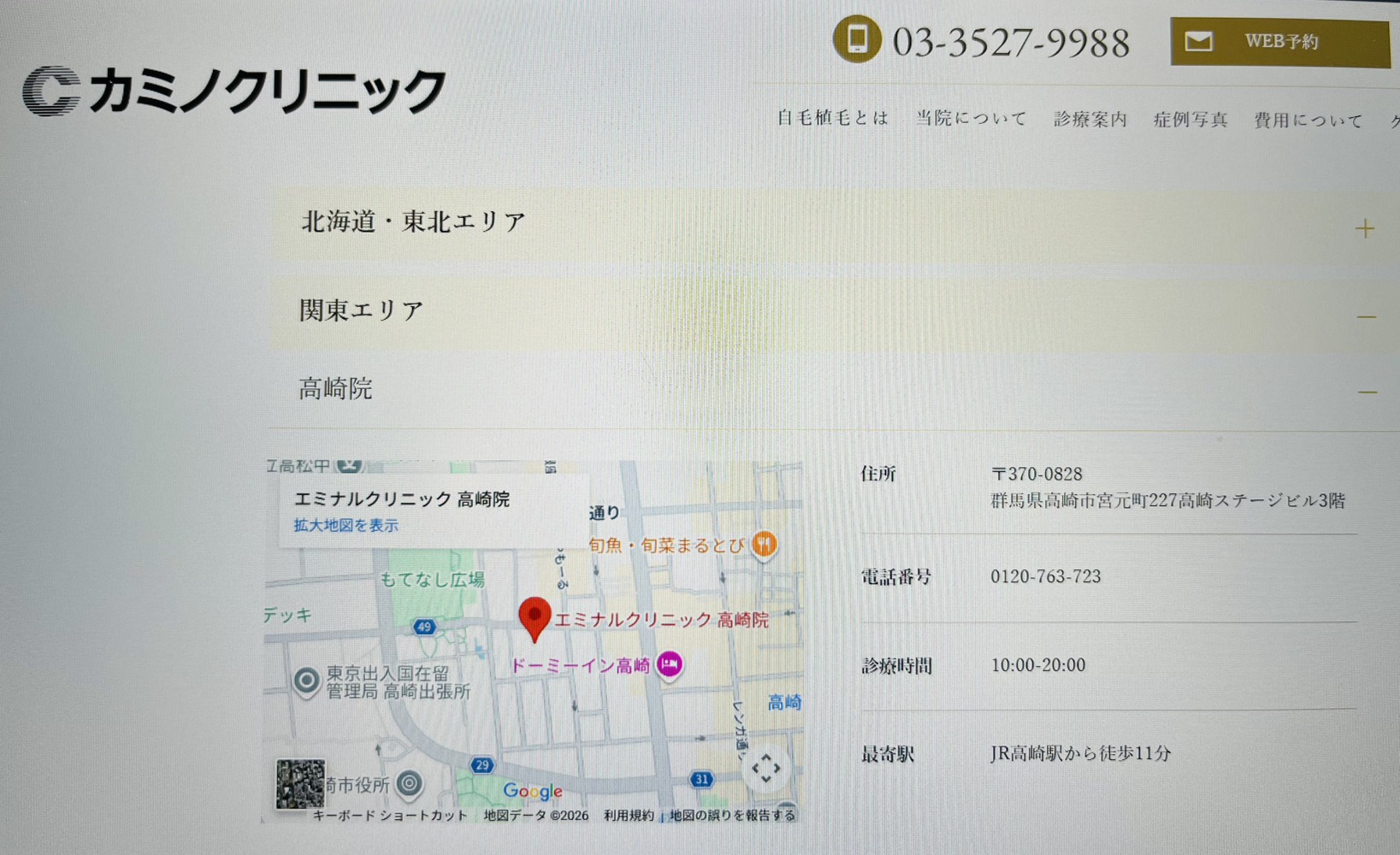The width and height of the screenshot is (1400, 855).
Task: Open the 費用について menu item
Action: click(1308, 121)
